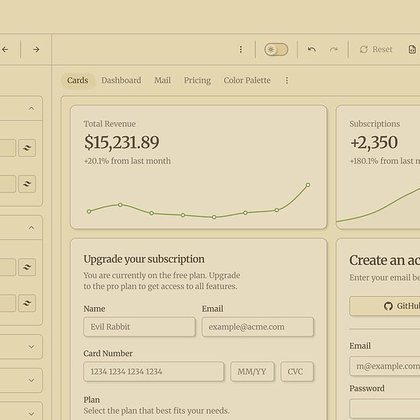Click the $15,231.89 revenue value
This screenshot has height=420, width=420.
(122, 142)
